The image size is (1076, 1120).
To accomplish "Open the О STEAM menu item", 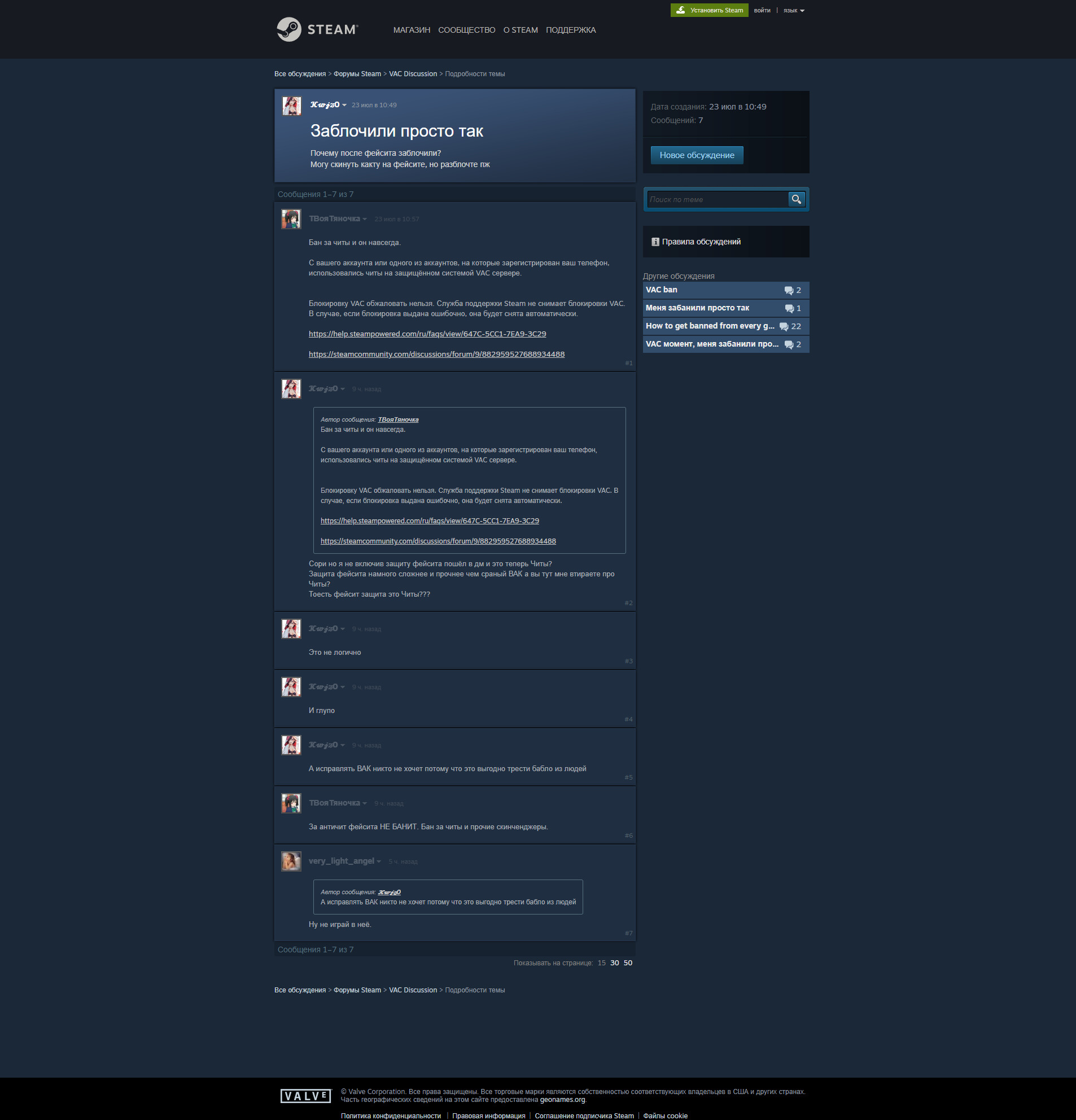I will (x=520, y=30).
